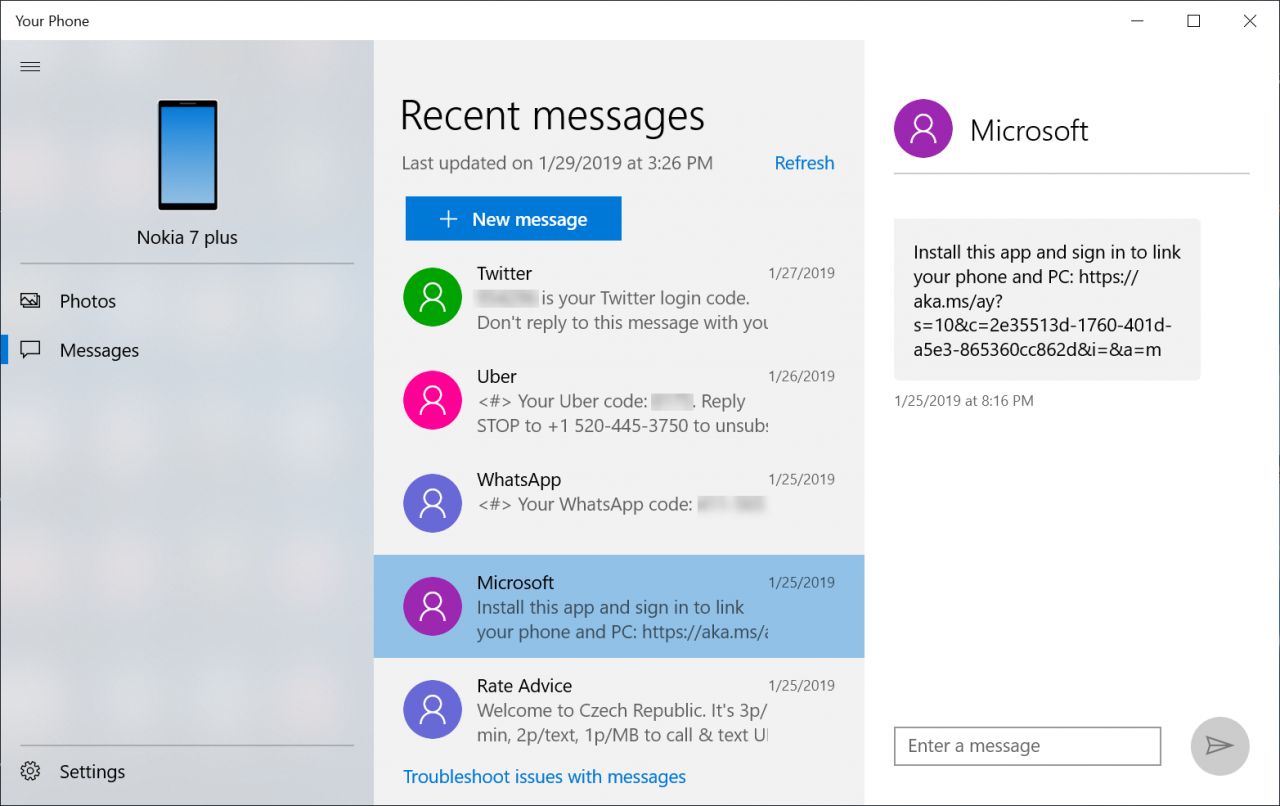Click the Microsoft name in conversation header
This screenshot has width=1280, height=806.
[x=1029, y=130]
